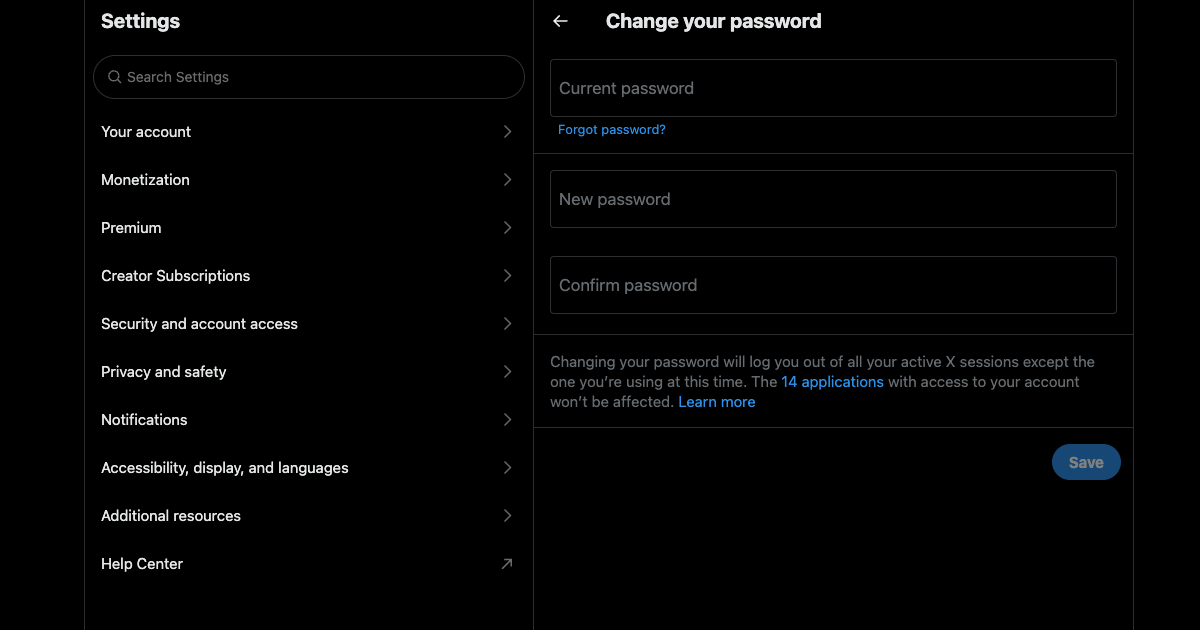Click the chevron next to Your account
This screenshot has height=630, width=1200.
coord(507,131)
